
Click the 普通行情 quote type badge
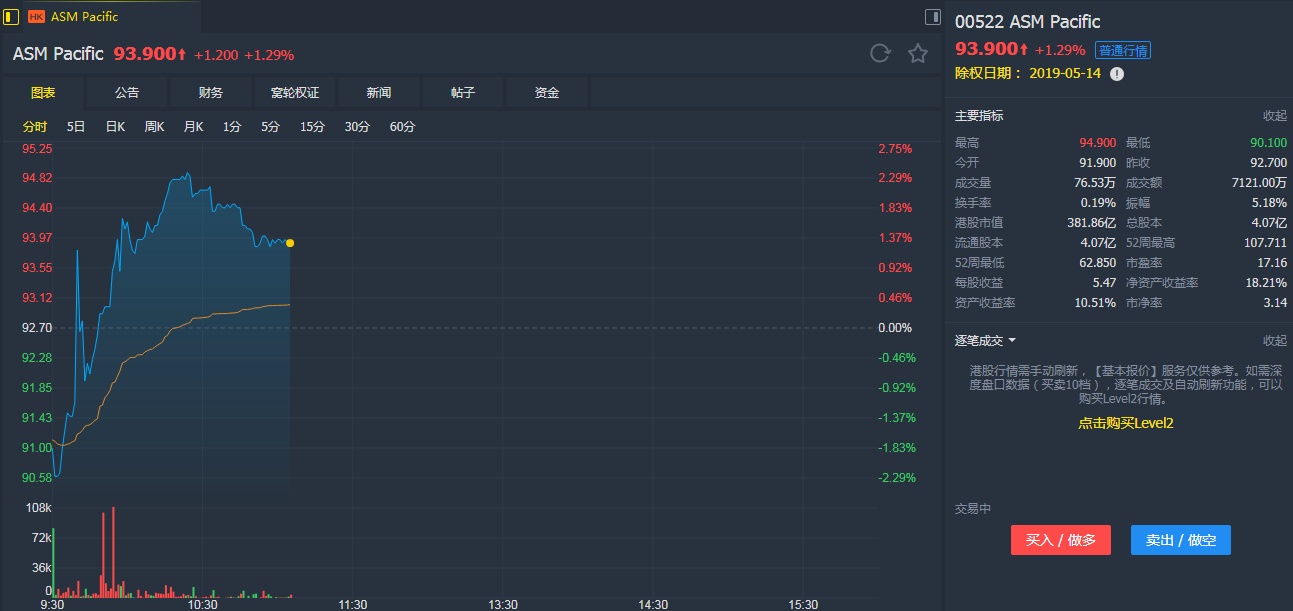[1122, 50]
